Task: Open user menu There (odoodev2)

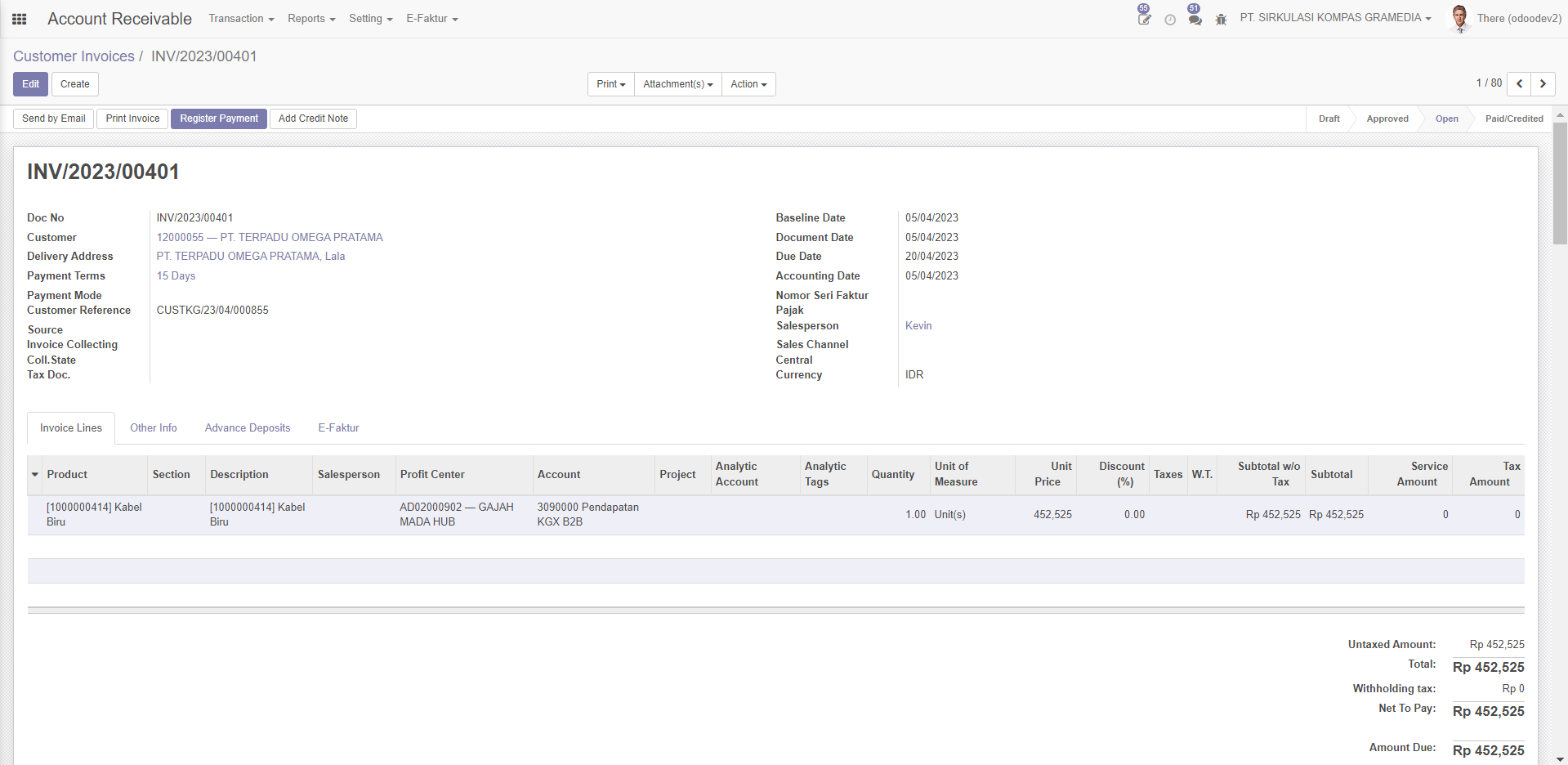Action: [x=1518, y=19]
